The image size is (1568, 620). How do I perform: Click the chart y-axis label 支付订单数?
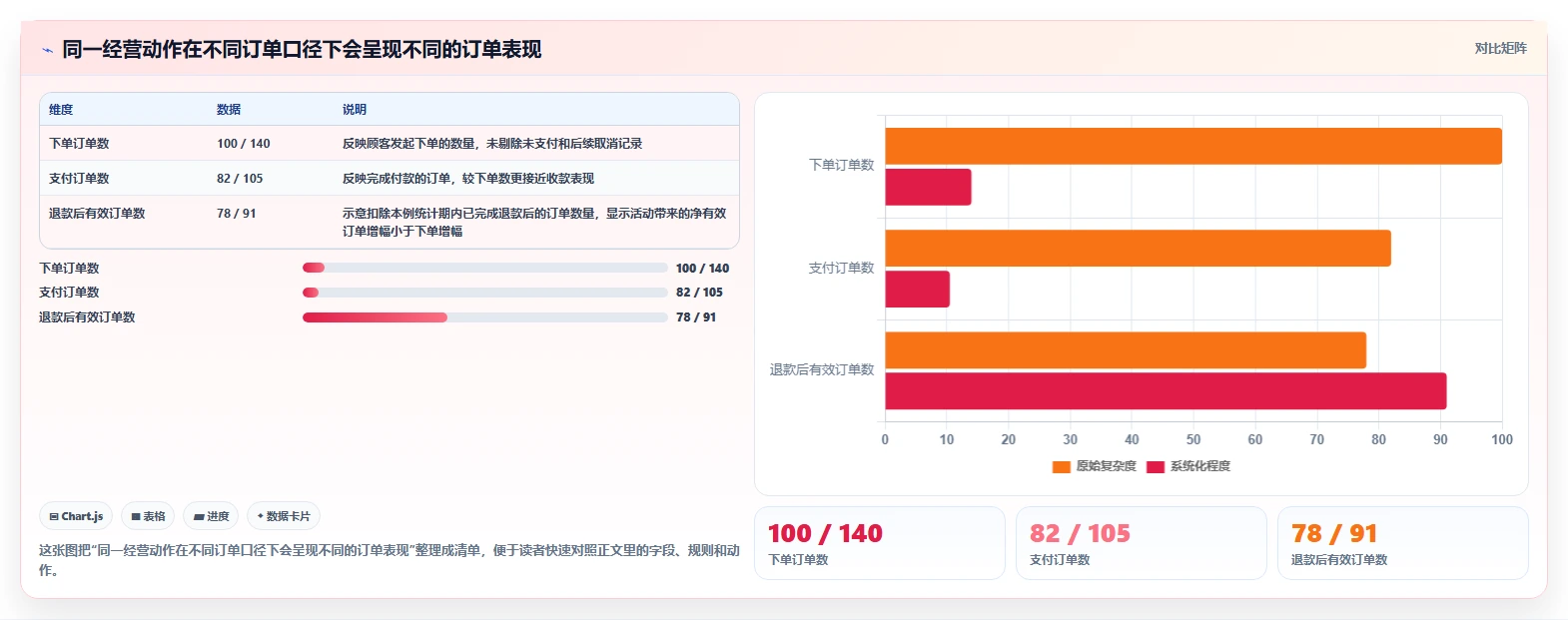(841, 269)
